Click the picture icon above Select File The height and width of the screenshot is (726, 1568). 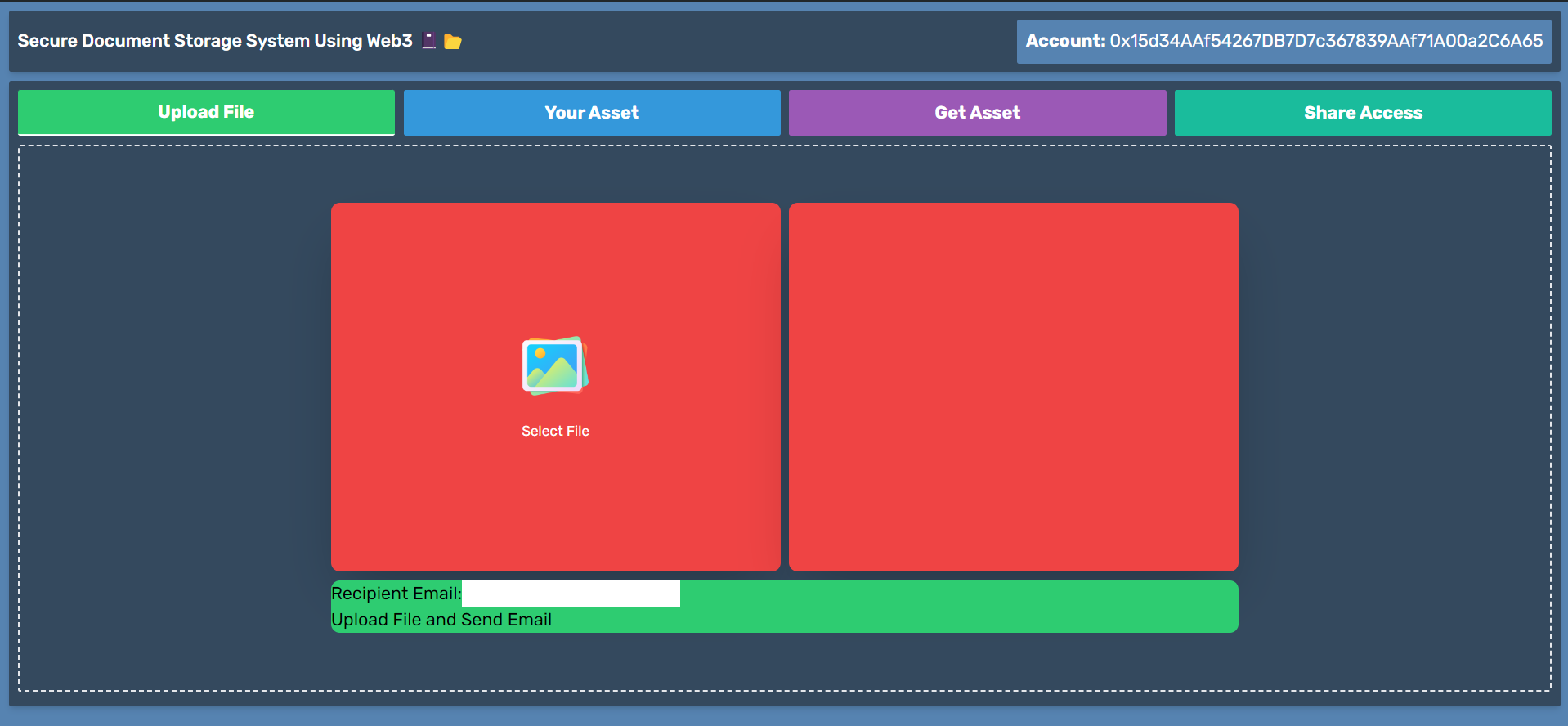pos(555,365)
